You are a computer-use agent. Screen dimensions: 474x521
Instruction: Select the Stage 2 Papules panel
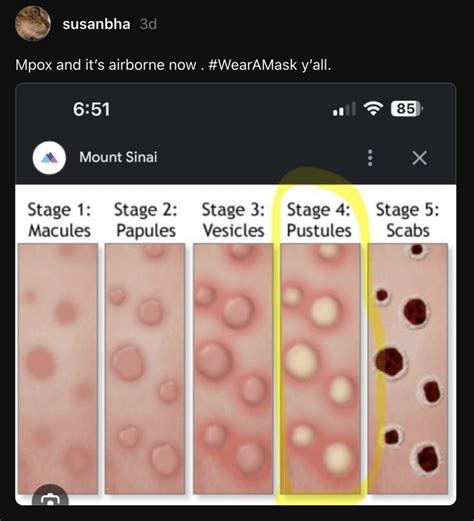coord(145,368)
